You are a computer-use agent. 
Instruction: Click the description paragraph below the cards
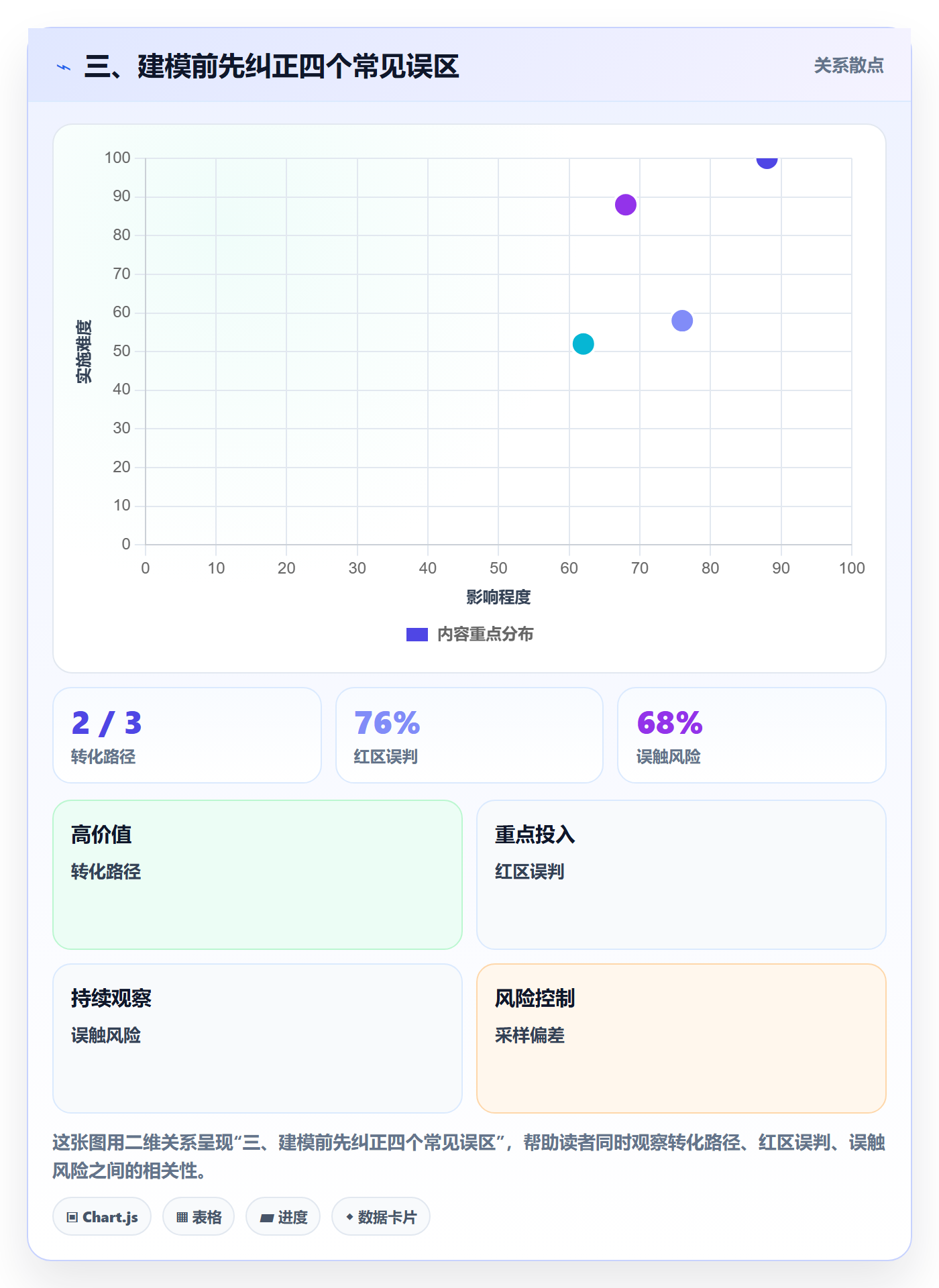469,1157
